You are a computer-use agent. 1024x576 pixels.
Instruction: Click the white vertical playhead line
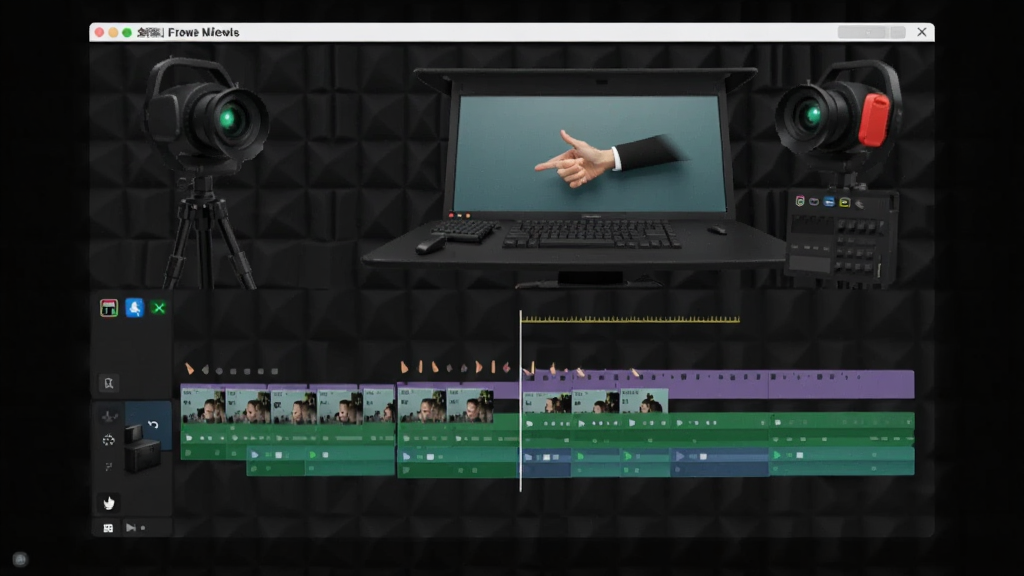[520, 401]
